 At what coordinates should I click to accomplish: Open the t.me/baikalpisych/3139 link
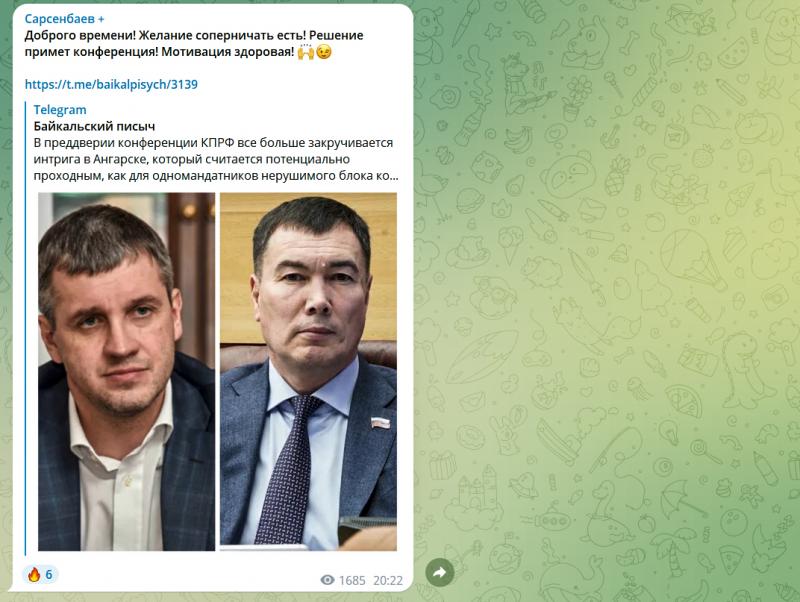[x=111, y=84]
